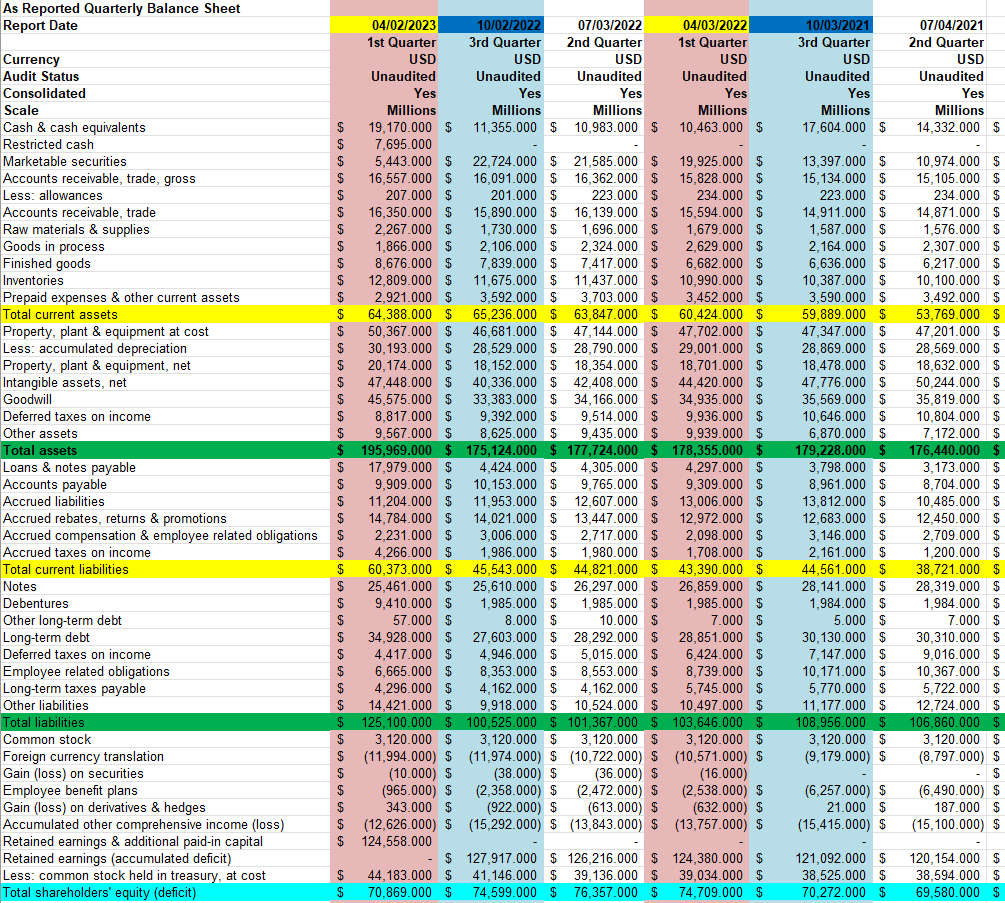Select the Total liabilities row label
Viewport: 1005px width, 903px height.
point(40,721)
